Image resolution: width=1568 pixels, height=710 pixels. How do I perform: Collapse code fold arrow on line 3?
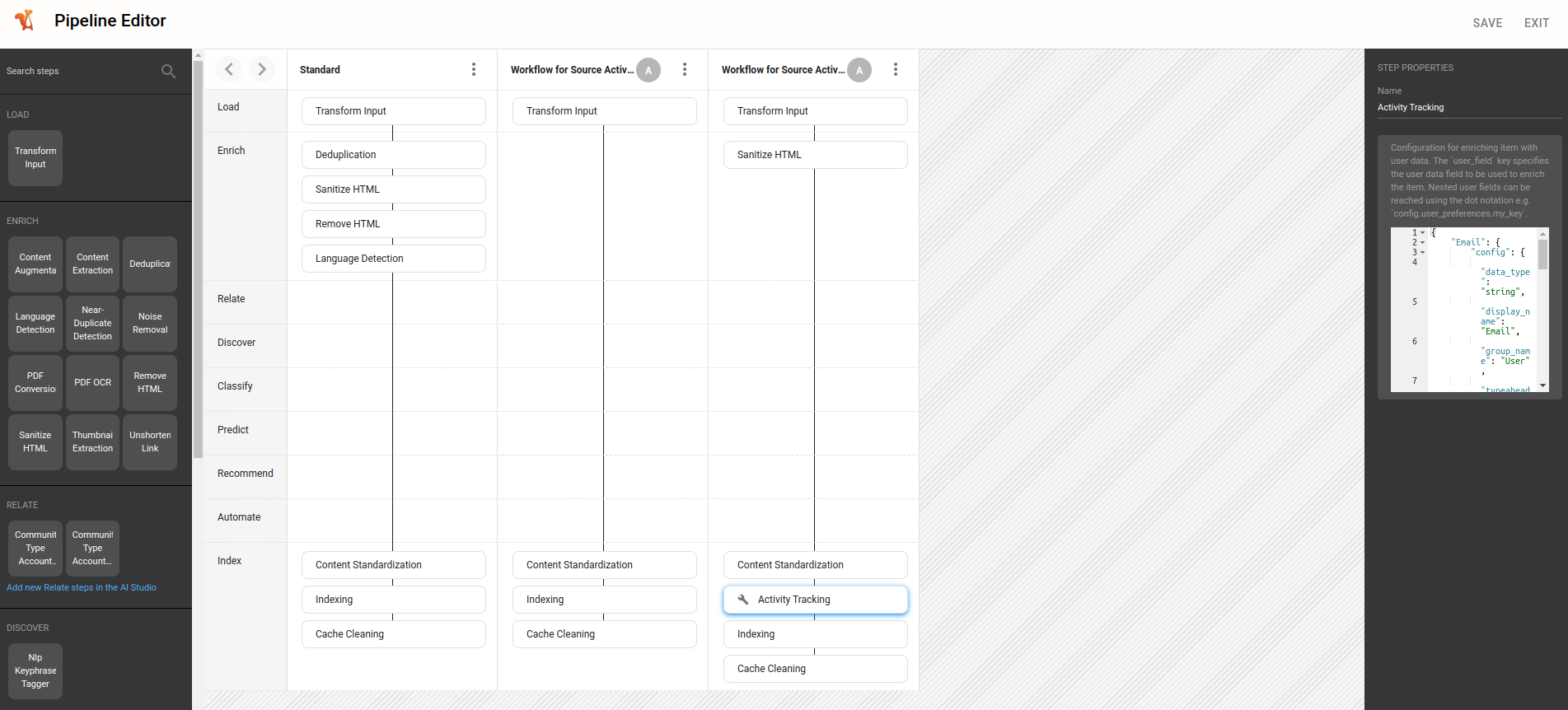[1422, 253]
